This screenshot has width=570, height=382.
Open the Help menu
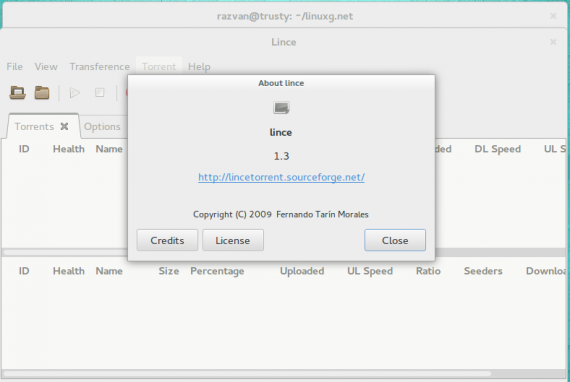tap(199, 67)
